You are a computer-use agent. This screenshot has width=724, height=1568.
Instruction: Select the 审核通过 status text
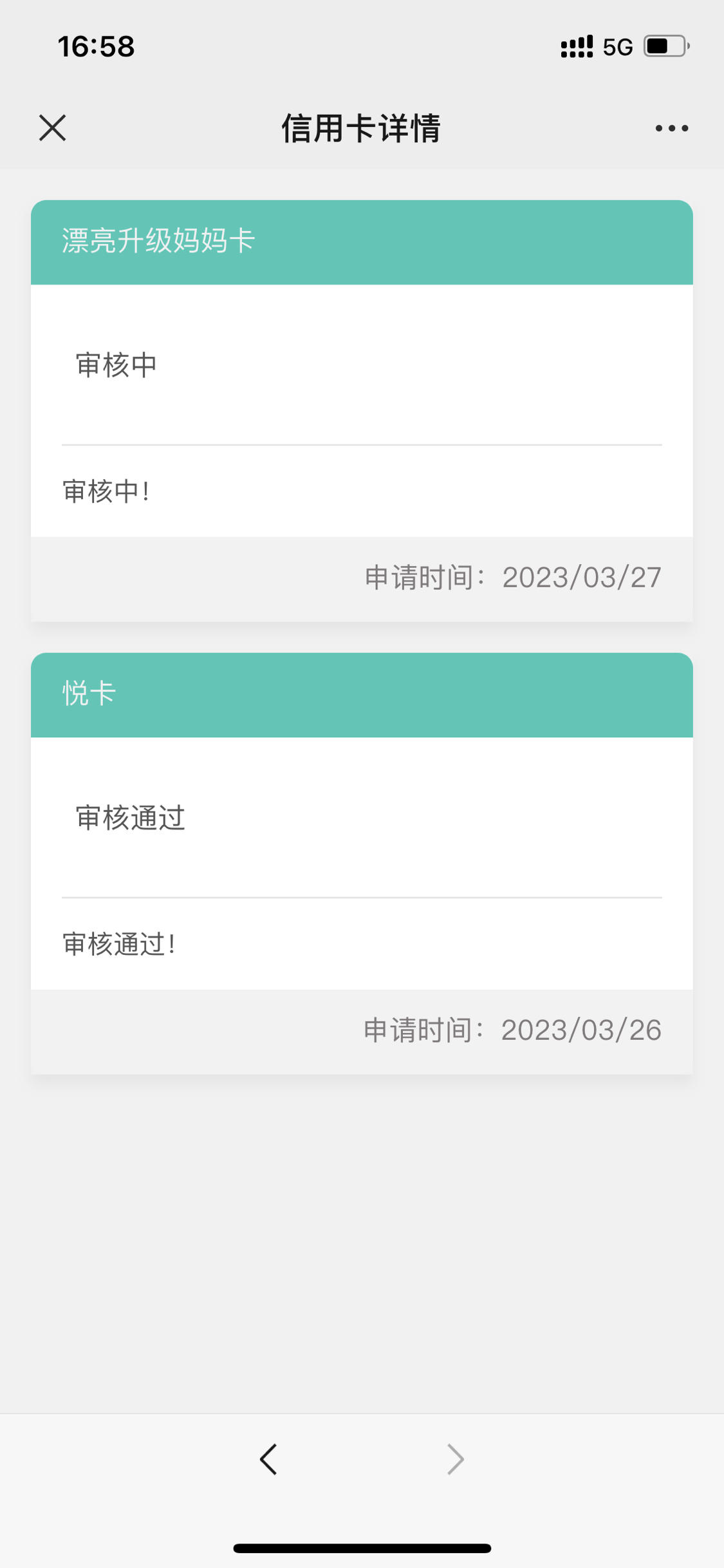(x=131, y=818)
